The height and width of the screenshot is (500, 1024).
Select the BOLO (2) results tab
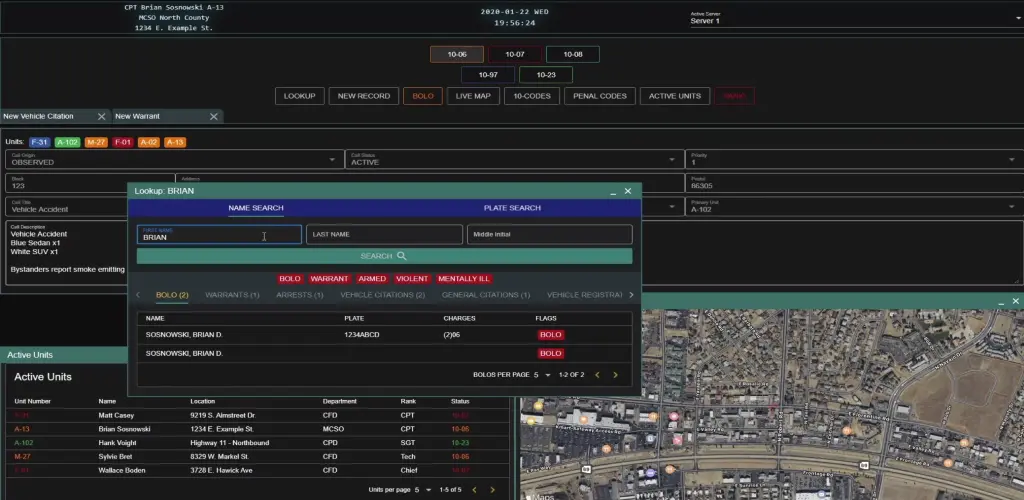172,295
